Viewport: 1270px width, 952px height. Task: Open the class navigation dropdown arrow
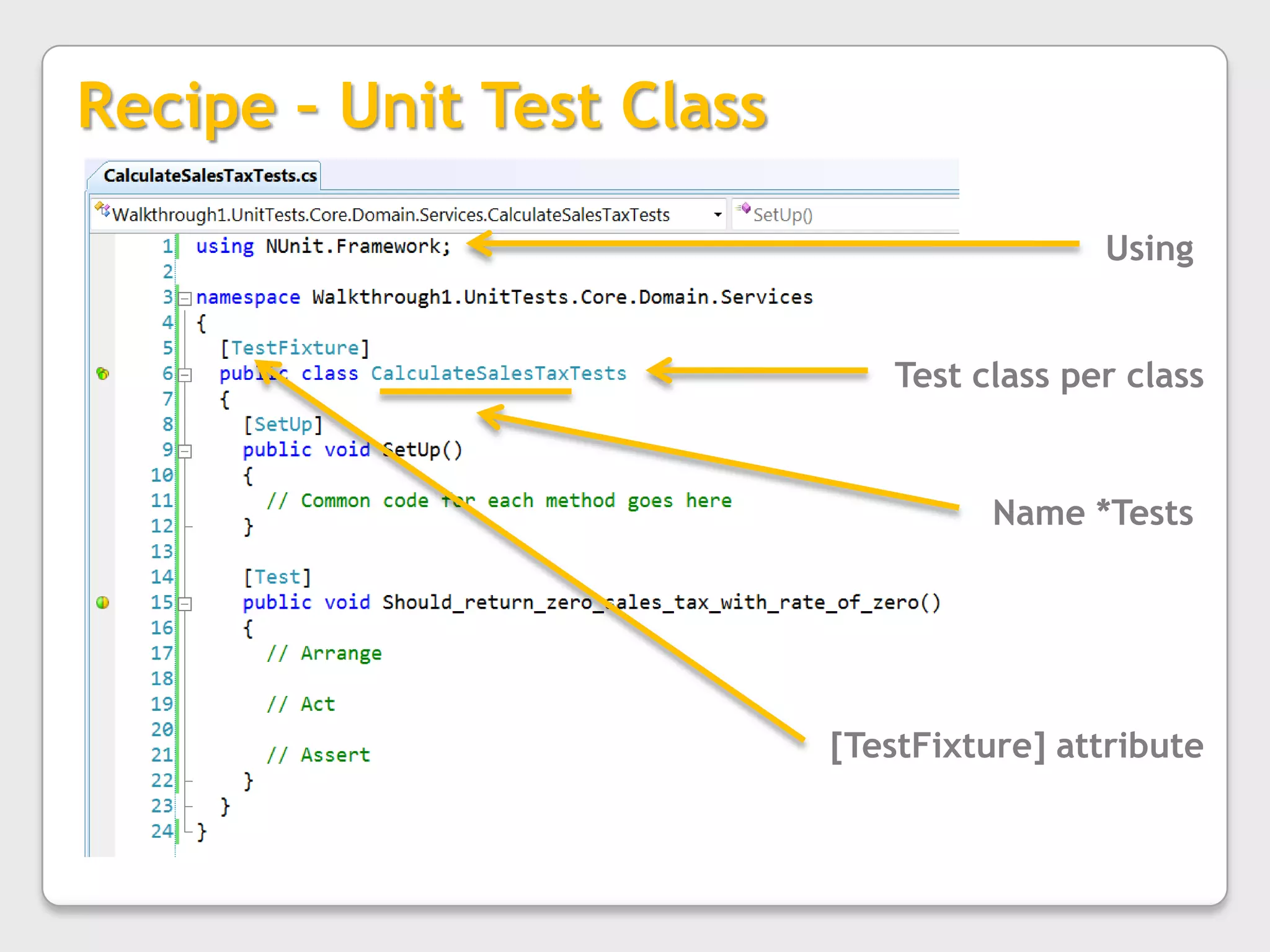point(717,215)
